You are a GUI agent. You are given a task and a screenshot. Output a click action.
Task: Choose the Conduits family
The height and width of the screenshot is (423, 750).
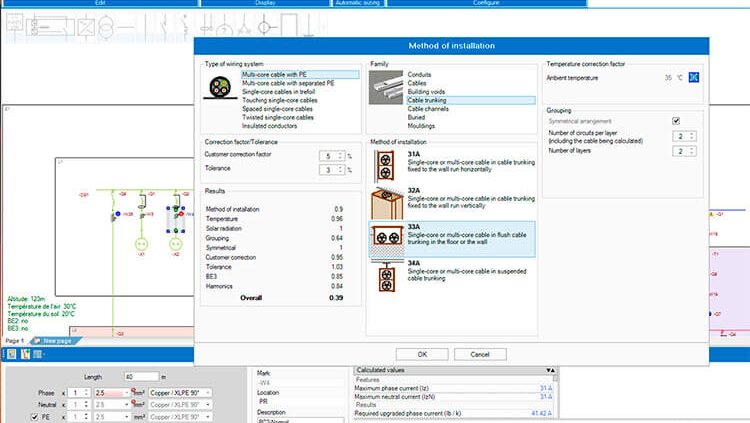click(419, 75)
